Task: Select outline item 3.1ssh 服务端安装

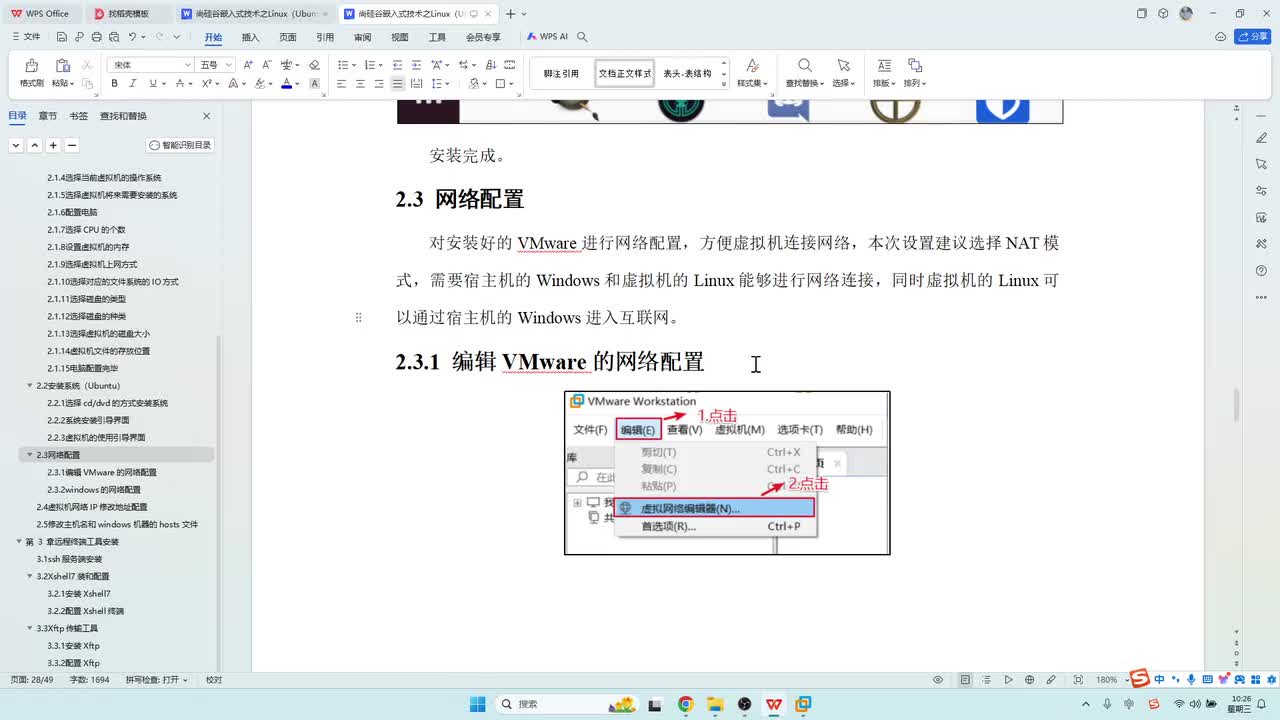Action: coord(69,559)
